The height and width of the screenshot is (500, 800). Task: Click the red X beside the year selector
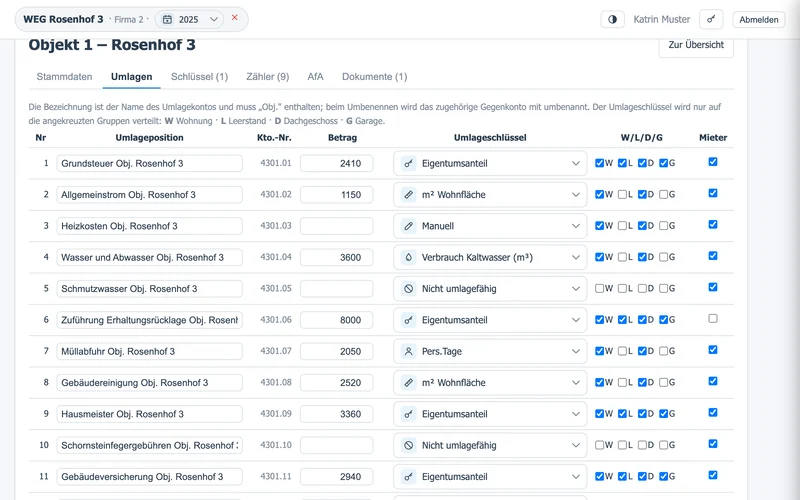235,17
